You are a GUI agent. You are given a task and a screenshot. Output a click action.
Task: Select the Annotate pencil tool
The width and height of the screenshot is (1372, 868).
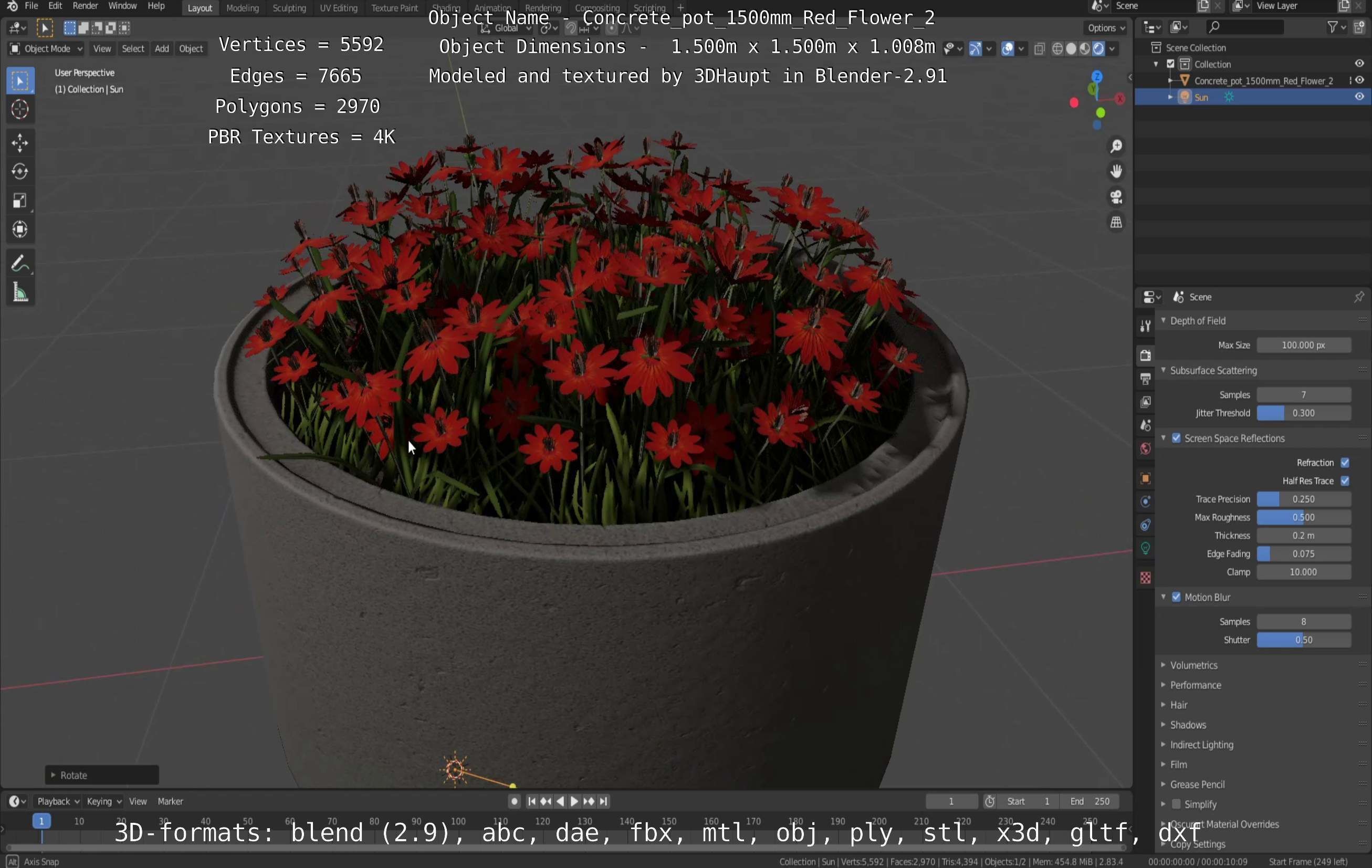coord(20,263)
